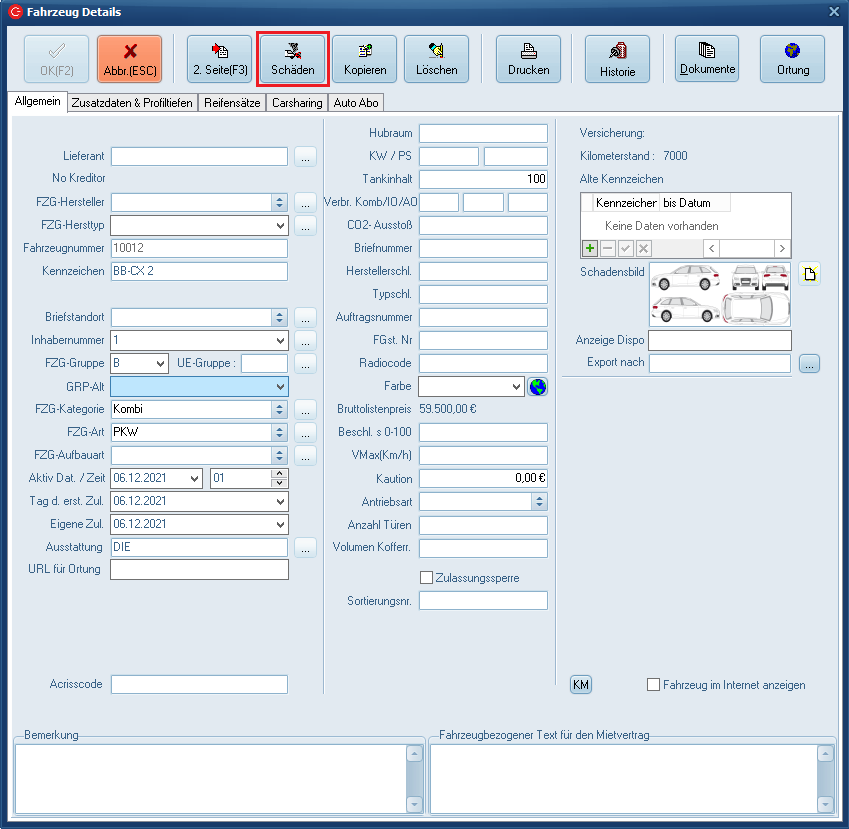The height and width of the screenshot is (829, 849).
Task: Expand the FZG-Gruppe dropdown
Action: [x=159, y=364]
